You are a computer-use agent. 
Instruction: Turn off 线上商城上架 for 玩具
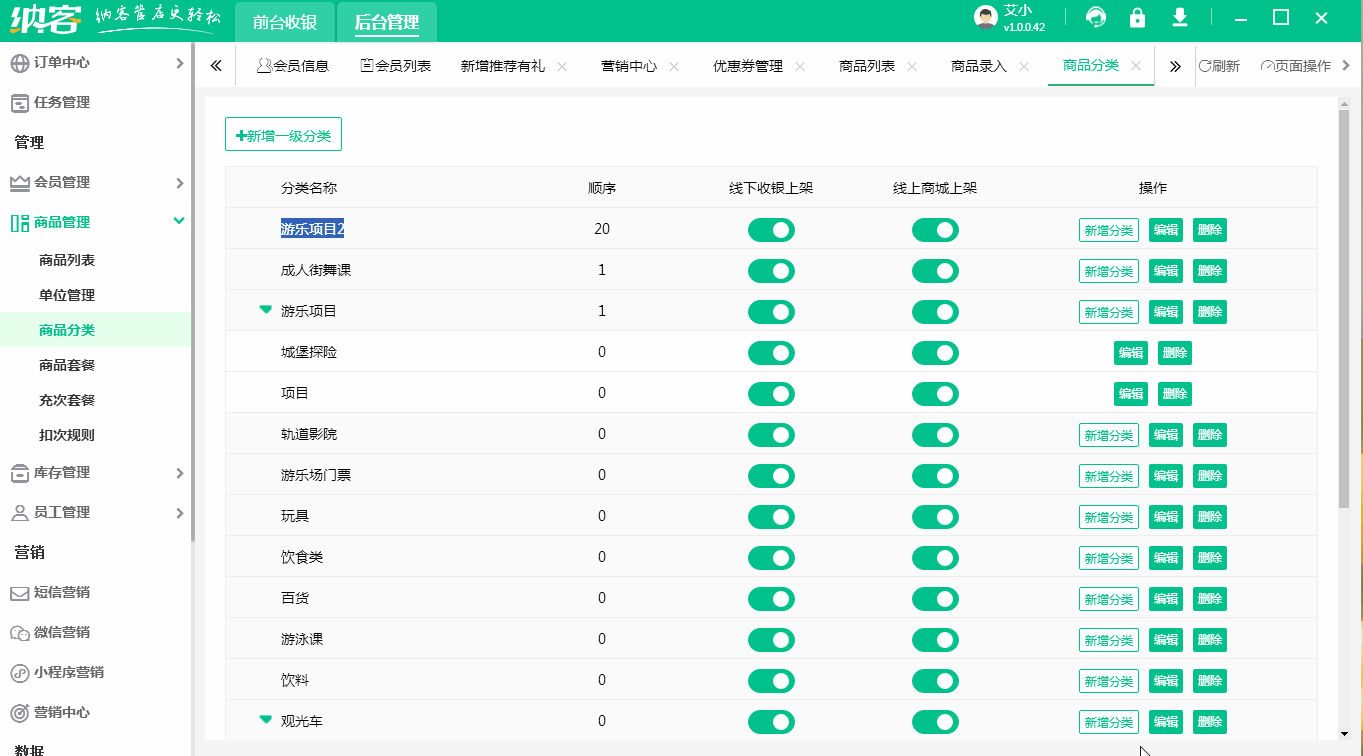pyautogui.click(x=935, y=516)
